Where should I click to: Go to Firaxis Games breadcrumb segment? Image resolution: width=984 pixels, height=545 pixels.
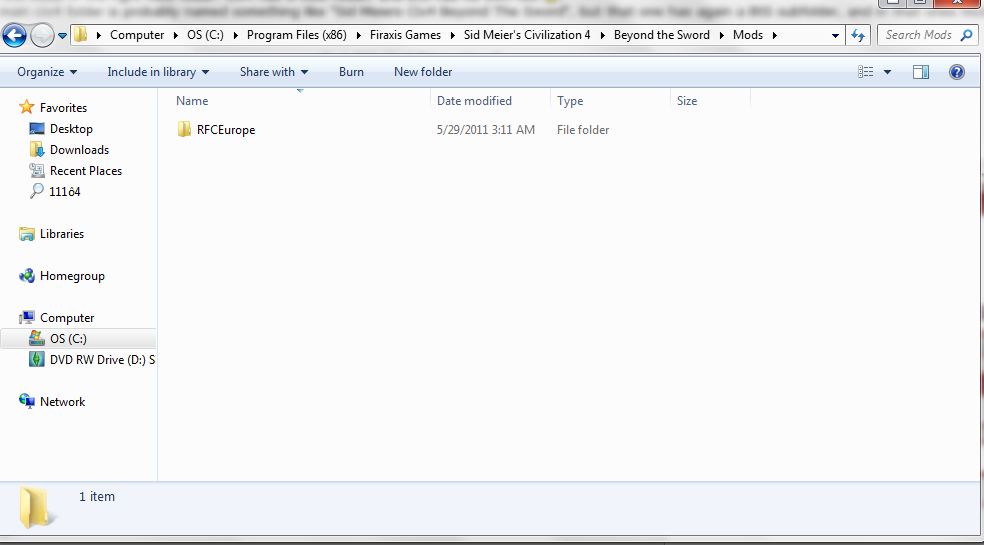tap(405, 35)
